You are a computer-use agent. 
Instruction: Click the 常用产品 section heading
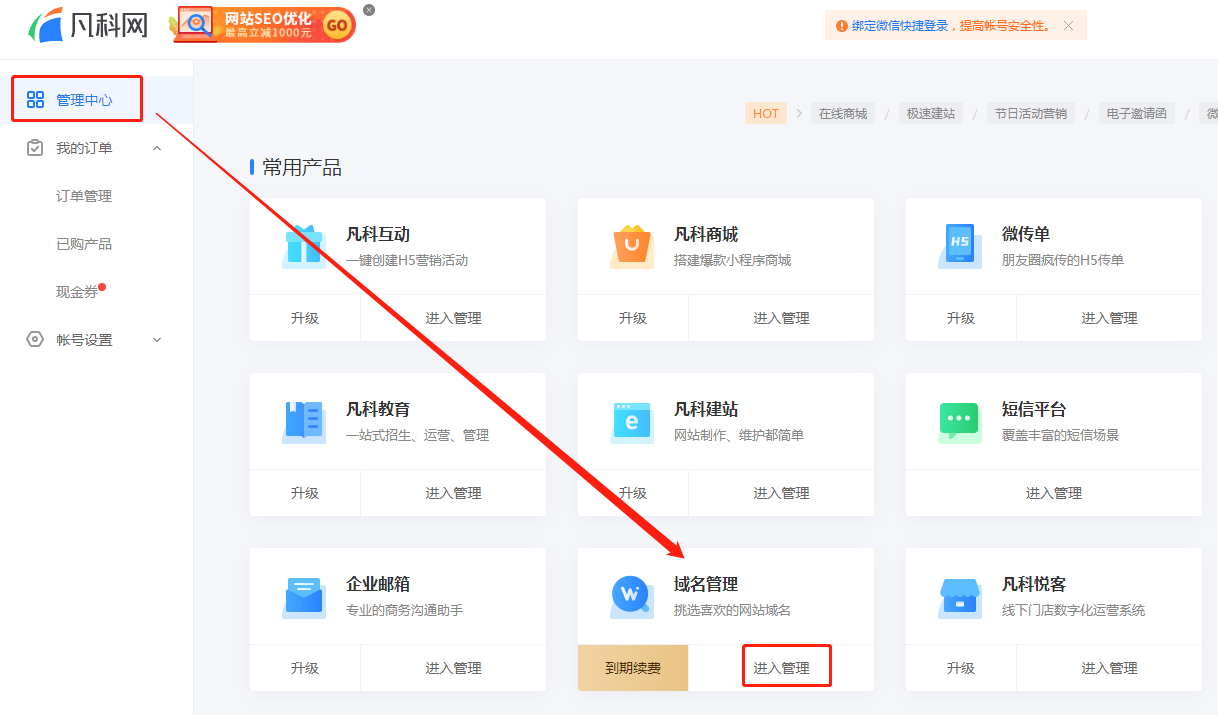point(302,167)
